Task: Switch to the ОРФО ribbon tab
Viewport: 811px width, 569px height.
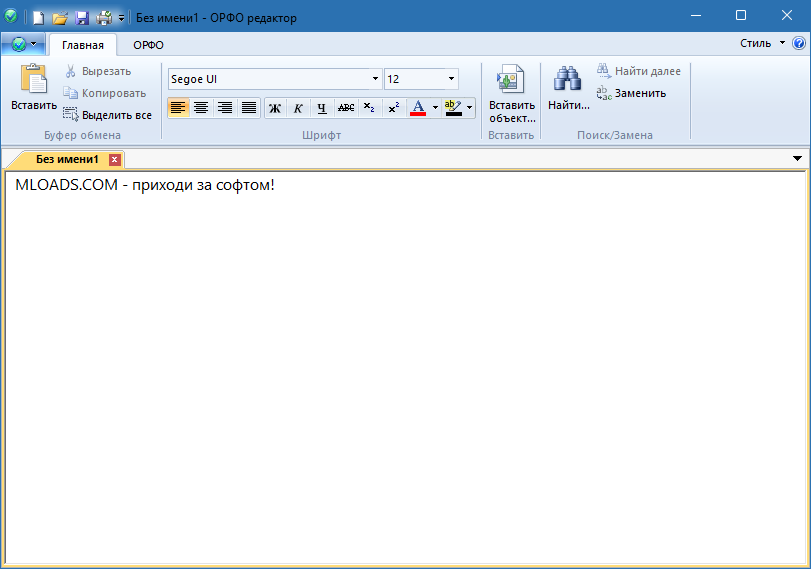Action: [148, 45]
